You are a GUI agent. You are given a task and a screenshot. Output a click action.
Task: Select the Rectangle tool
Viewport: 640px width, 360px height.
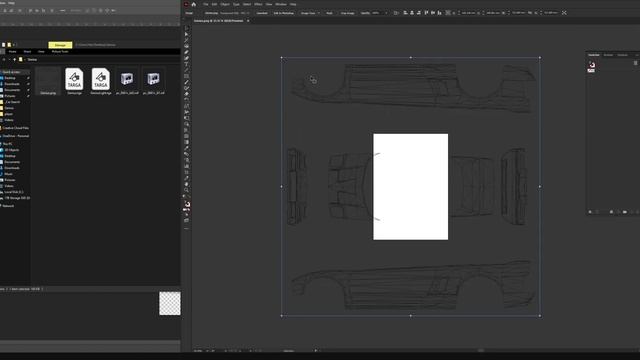click(187, 76)
